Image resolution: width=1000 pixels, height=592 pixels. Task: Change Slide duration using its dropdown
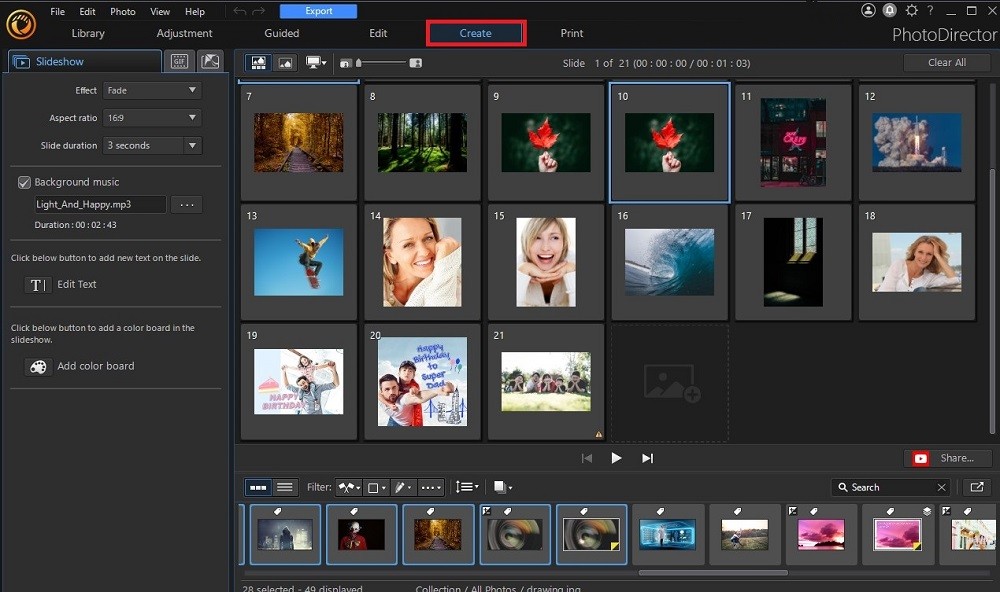coord(152,145)
